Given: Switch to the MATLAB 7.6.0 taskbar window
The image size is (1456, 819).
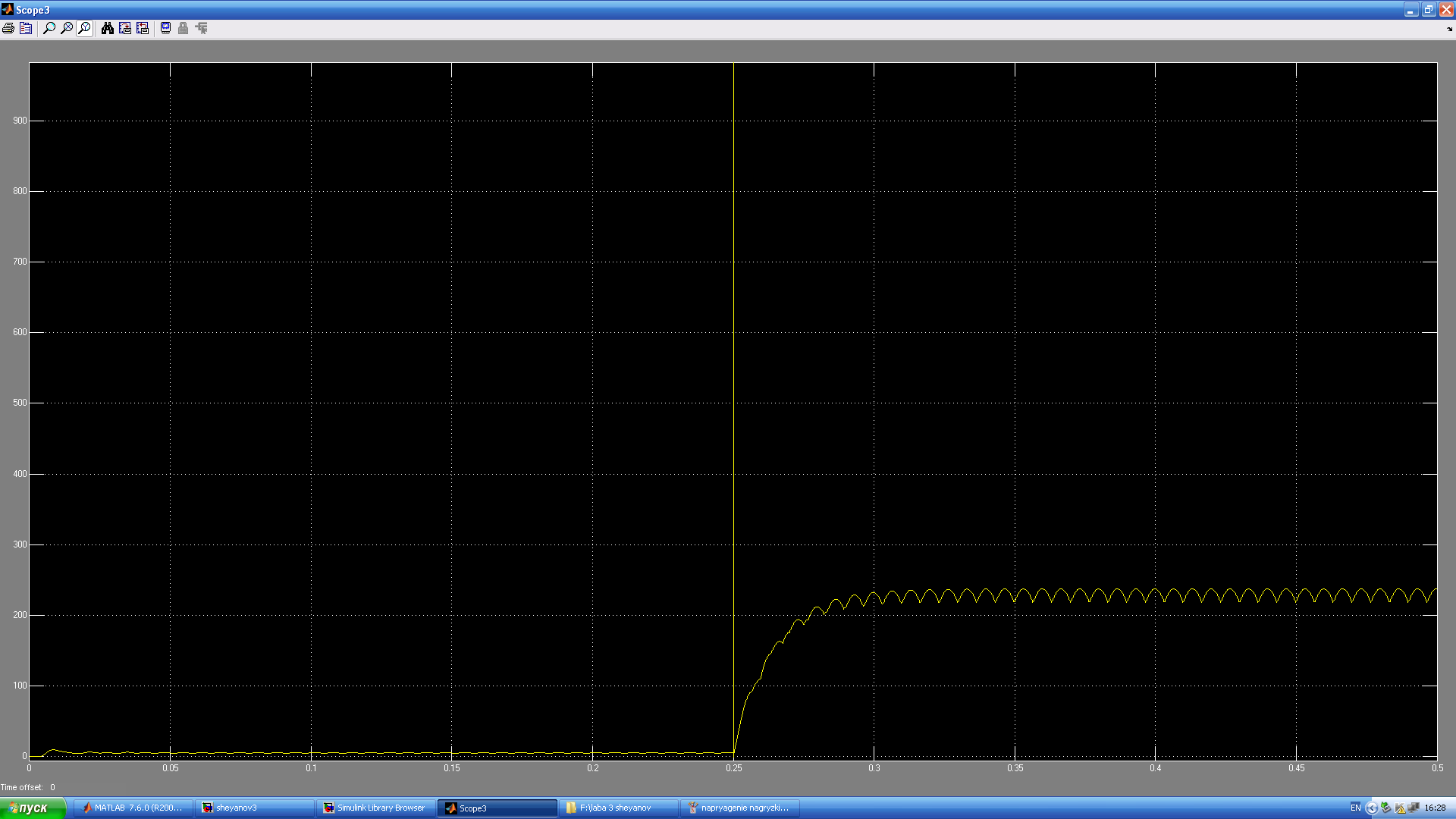Looking at the screenshot, I should (x=133, y=808).
